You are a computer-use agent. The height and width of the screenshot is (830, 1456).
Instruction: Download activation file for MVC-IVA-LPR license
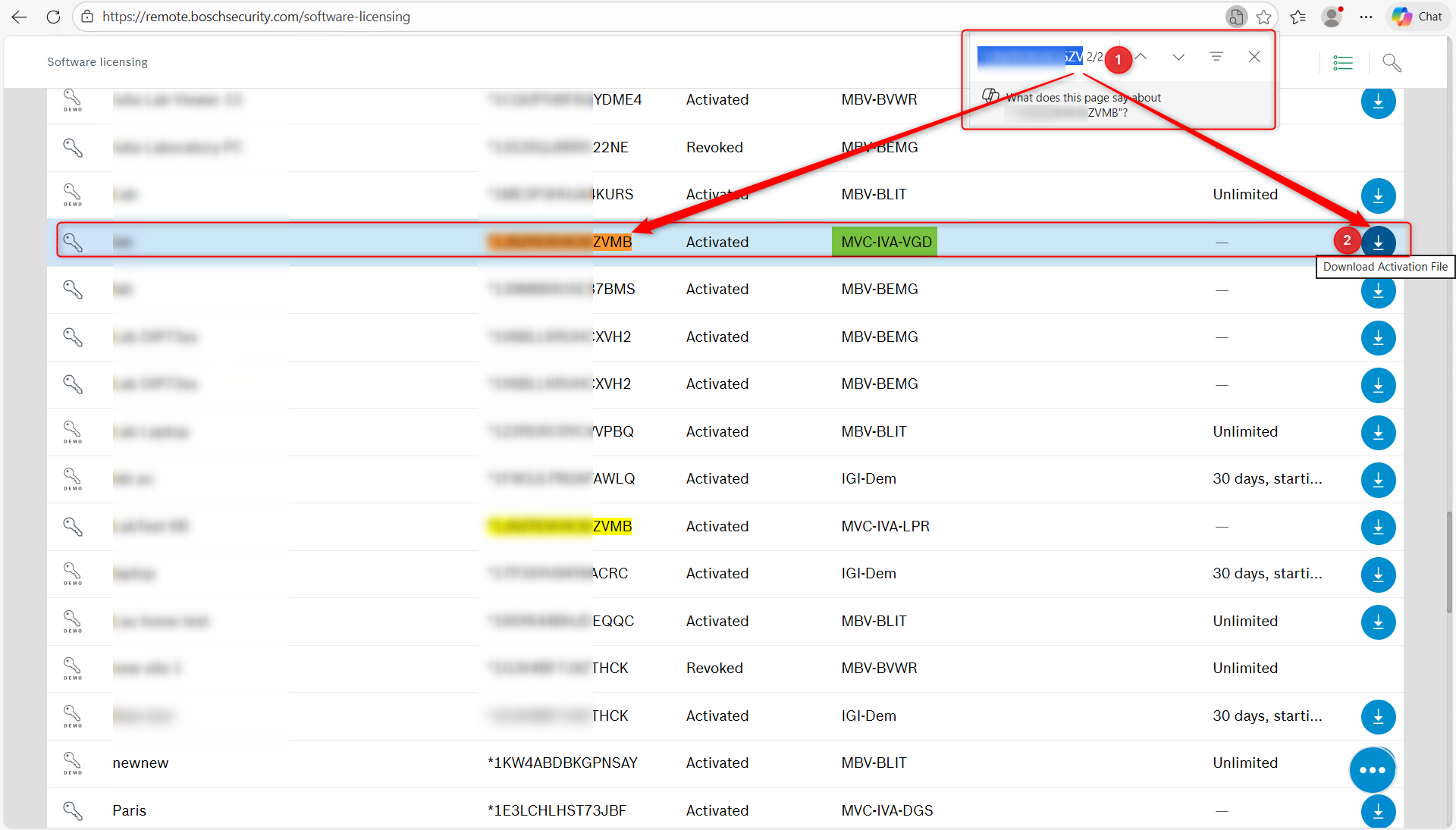coord(1378,527)
